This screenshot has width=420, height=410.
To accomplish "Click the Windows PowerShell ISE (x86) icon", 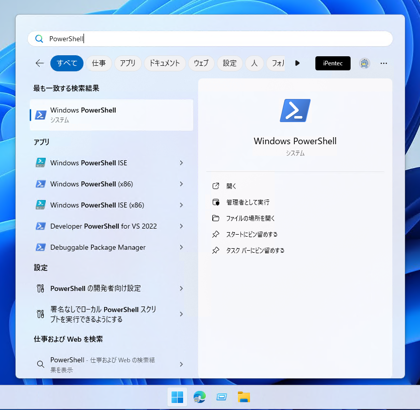I will (x=41, y=205).
